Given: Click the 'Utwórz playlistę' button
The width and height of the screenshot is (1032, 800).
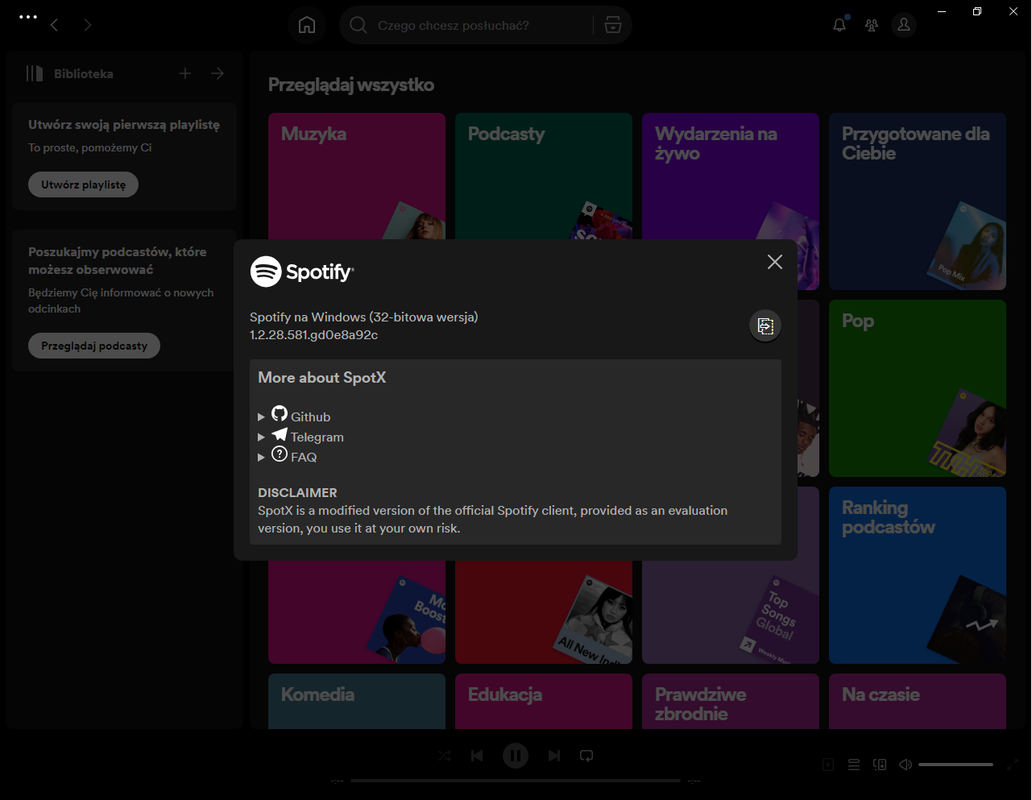Looking at the screenshot, I should [83, 184].
